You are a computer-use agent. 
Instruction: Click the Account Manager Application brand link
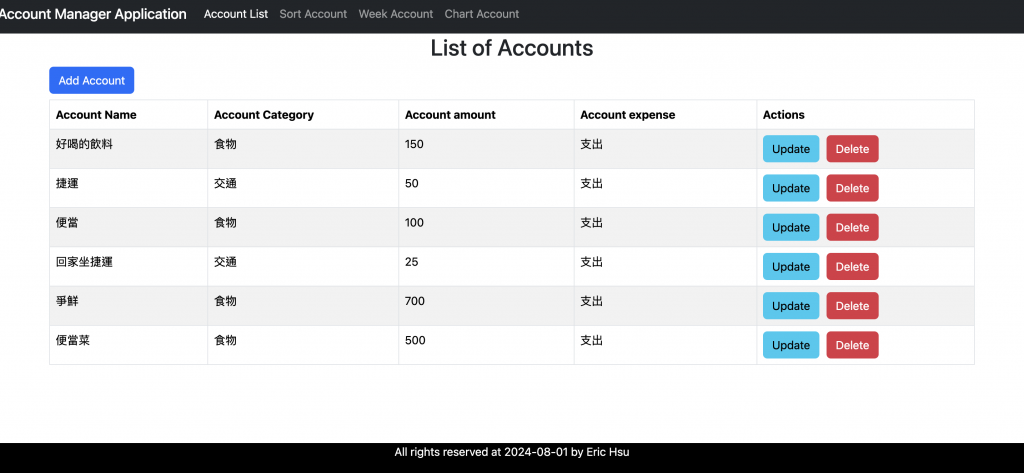point(94,14)
